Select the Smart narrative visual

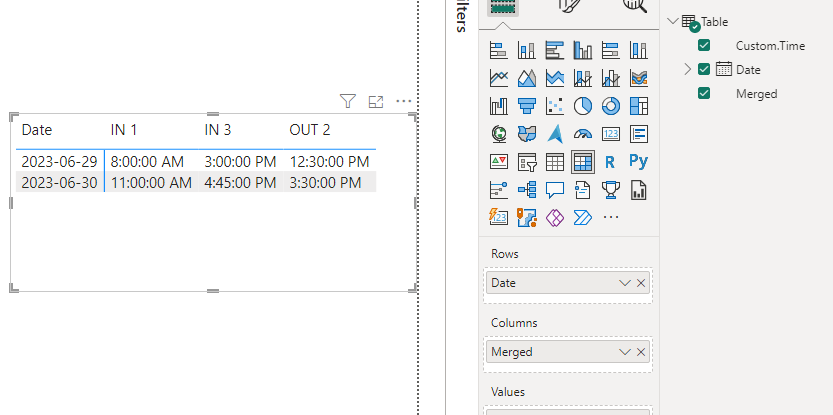pos(583,189)
